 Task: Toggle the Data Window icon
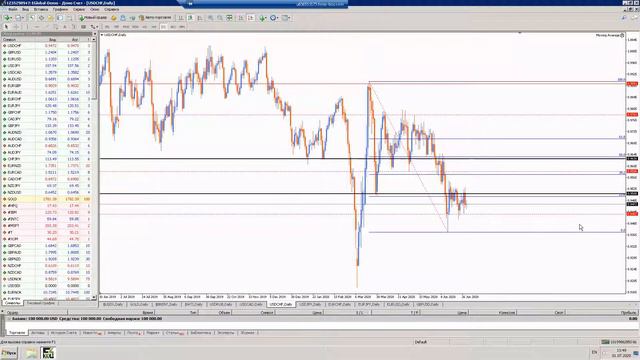(x=41, y=18)
